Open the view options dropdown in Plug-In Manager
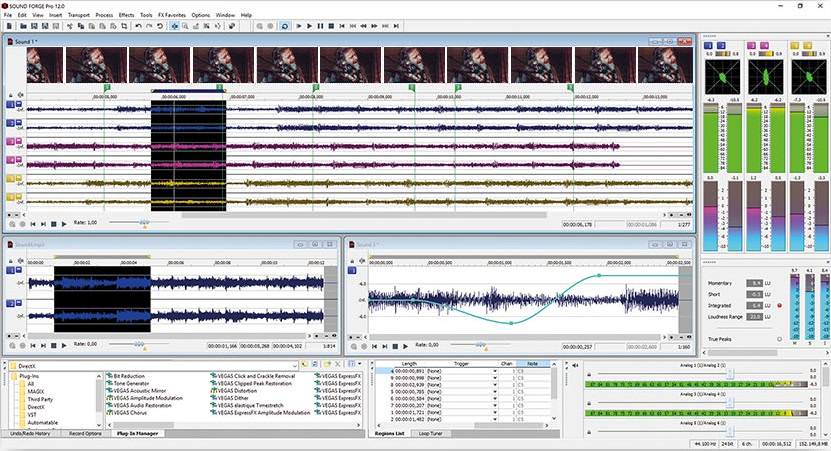 click(x=361, y=366)
